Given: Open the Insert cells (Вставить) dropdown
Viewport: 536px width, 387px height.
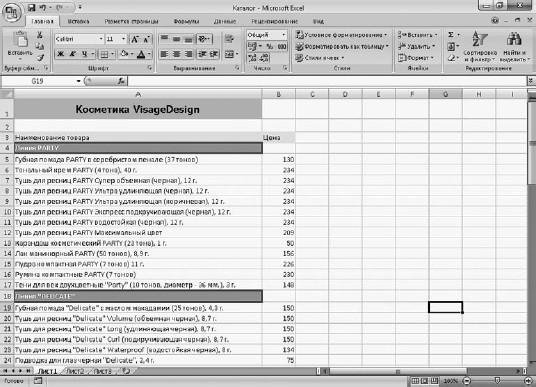Looking at the screenshot, I should (417, 35).
